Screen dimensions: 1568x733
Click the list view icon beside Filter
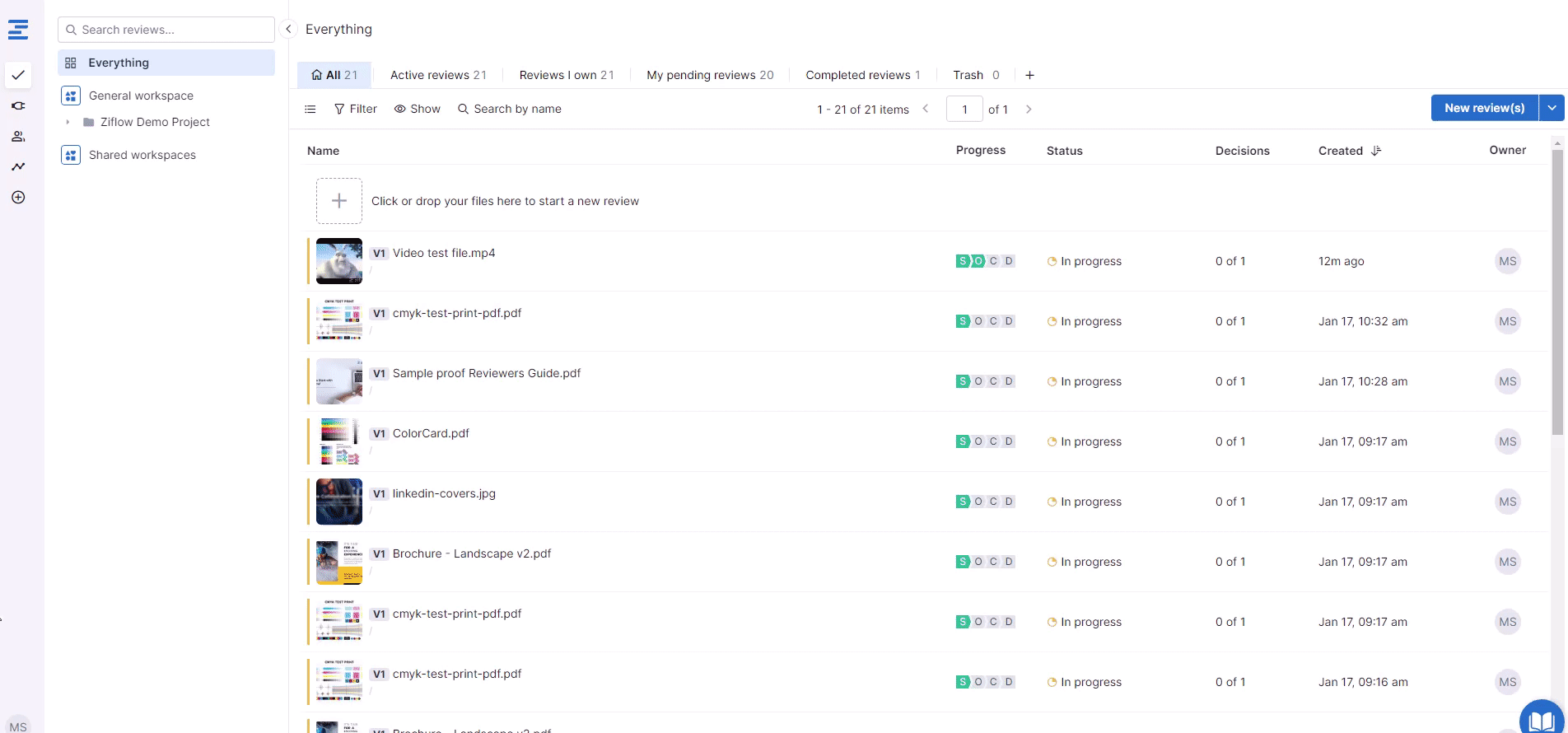point(310,109)
